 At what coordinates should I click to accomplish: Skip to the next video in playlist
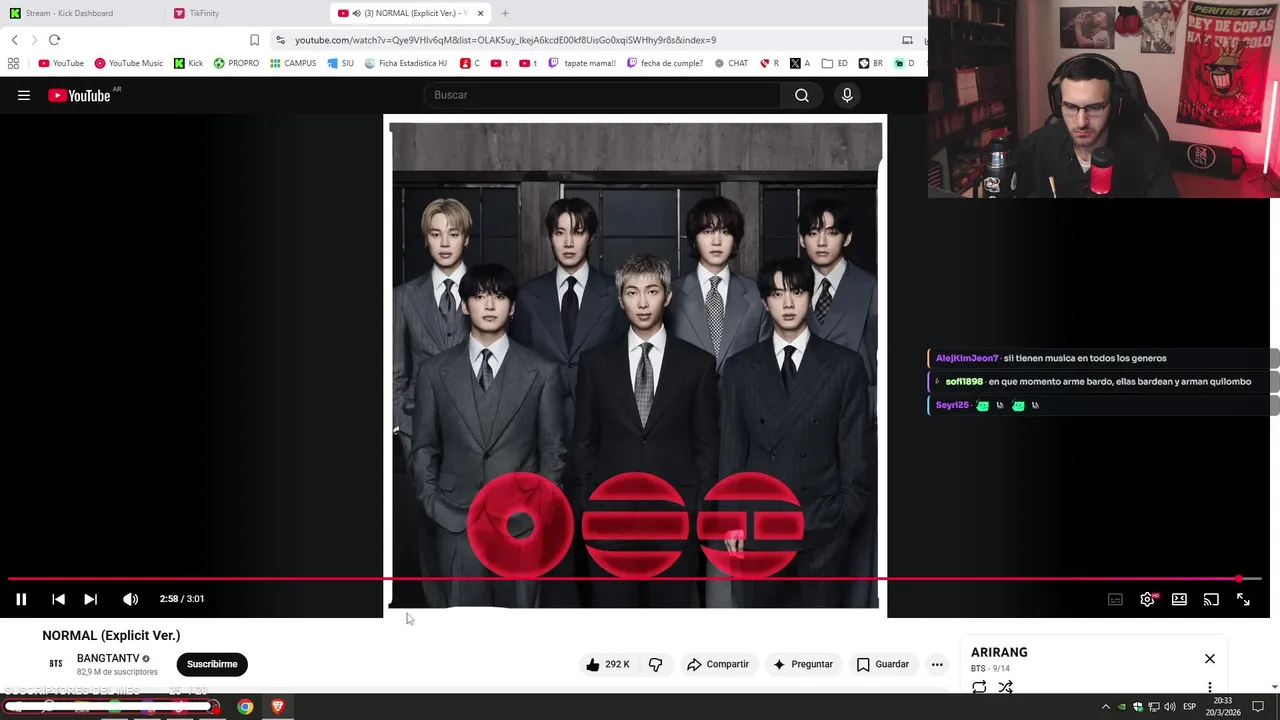(90, 599)
